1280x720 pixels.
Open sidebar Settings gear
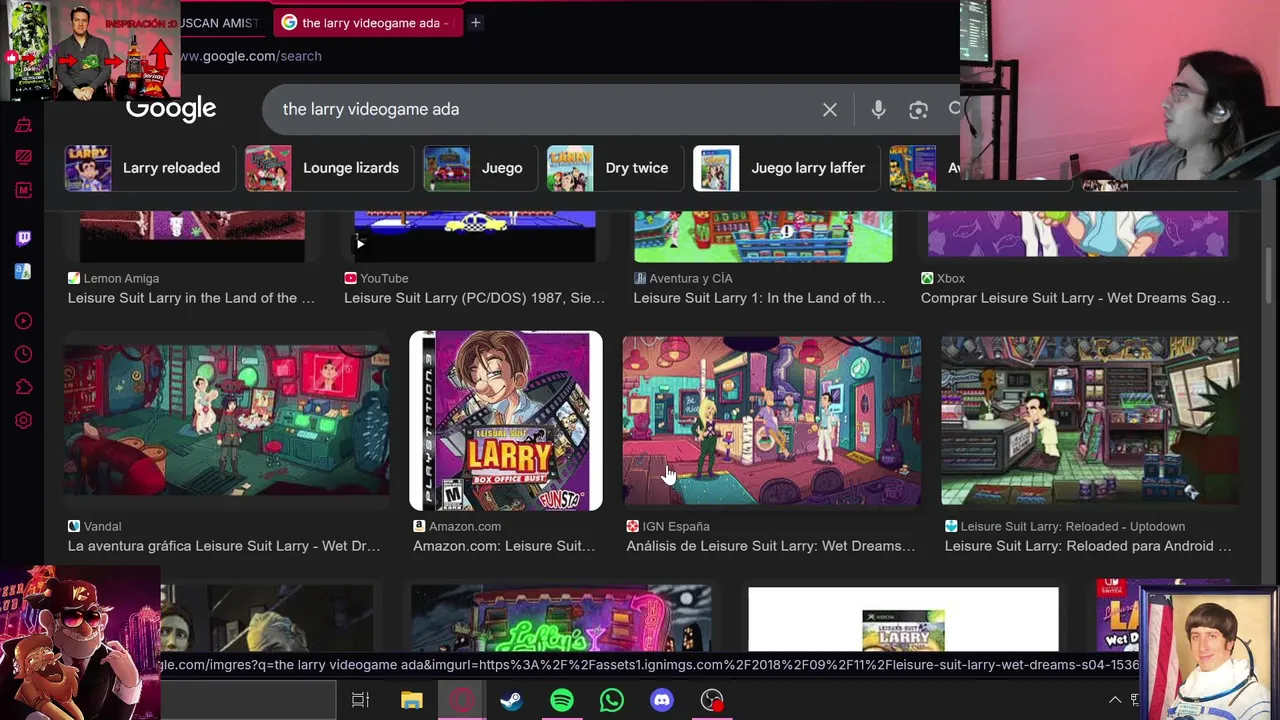[x=23, y=420]
